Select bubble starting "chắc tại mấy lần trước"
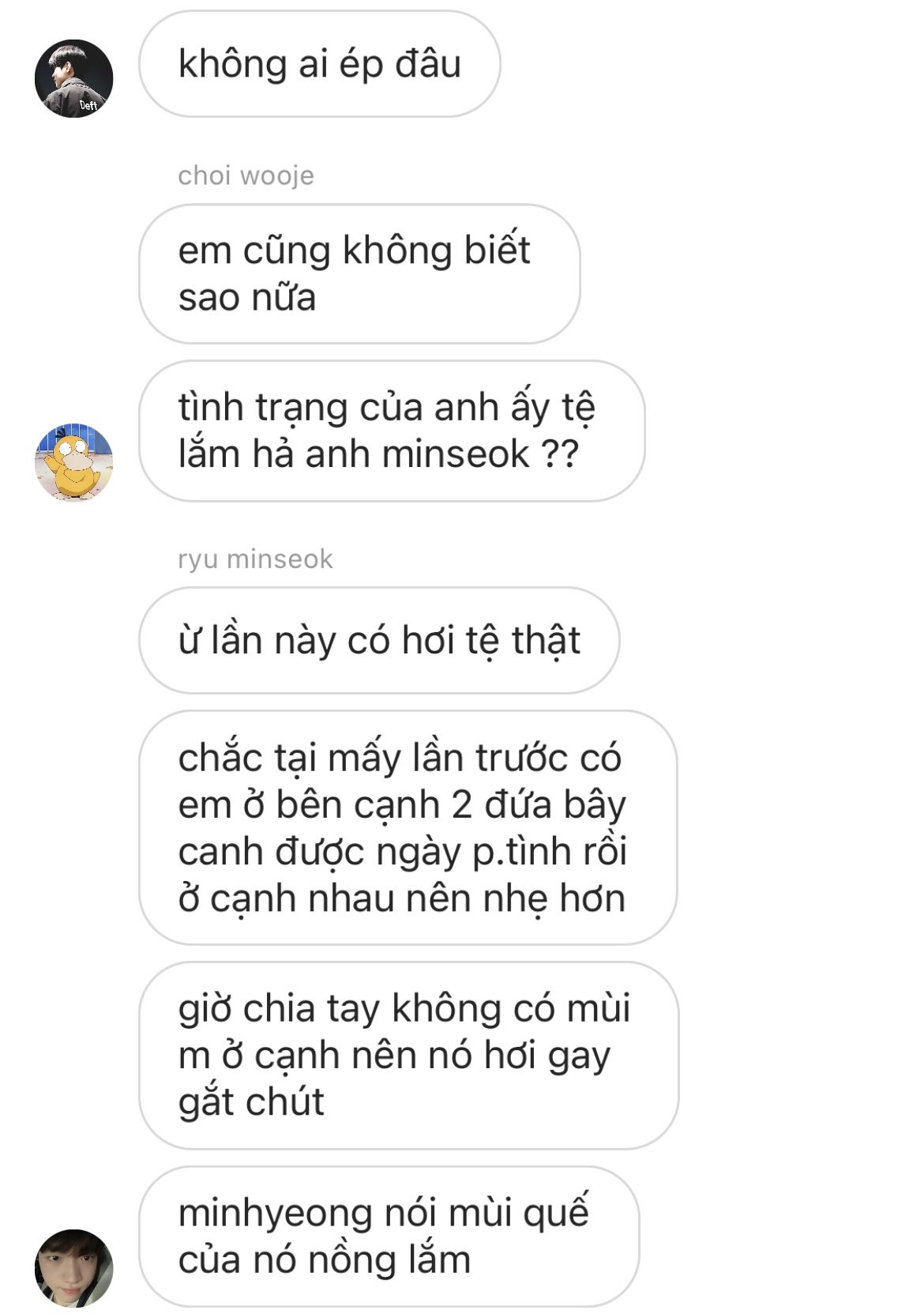The image size is (924, 1314). (x=408, y=827)
